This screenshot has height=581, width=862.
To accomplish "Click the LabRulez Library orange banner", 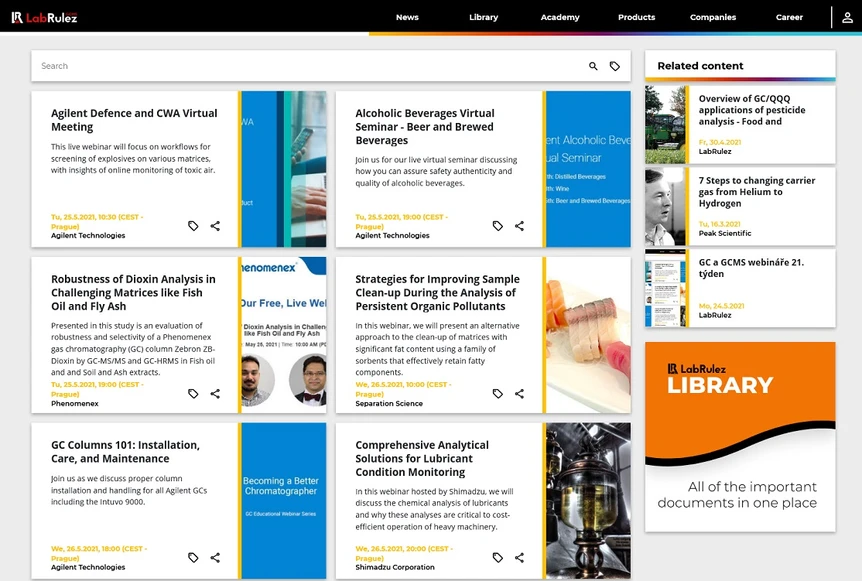I will tap(740, 437).
